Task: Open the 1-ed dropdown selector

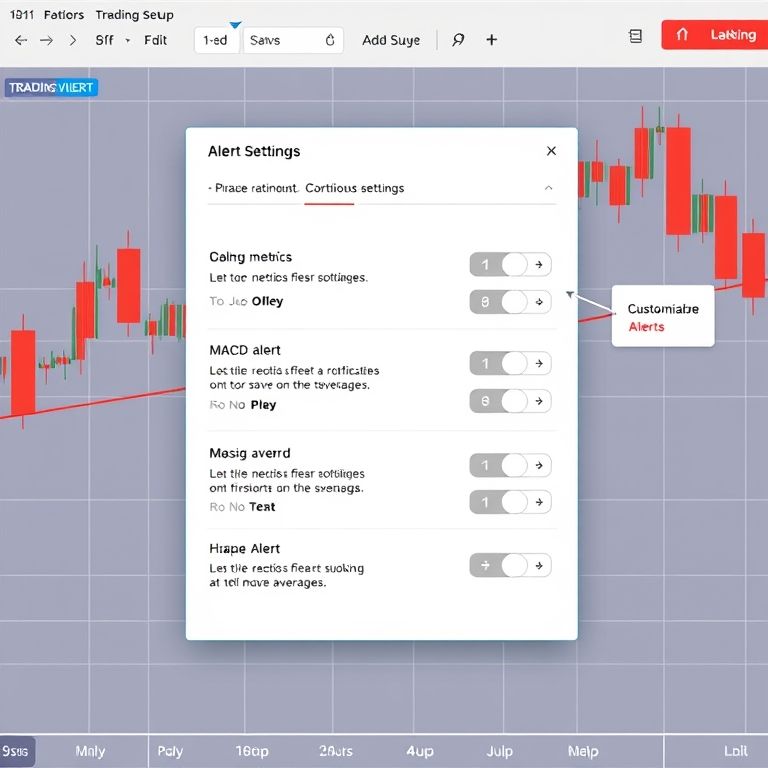Action: point(216,41)
